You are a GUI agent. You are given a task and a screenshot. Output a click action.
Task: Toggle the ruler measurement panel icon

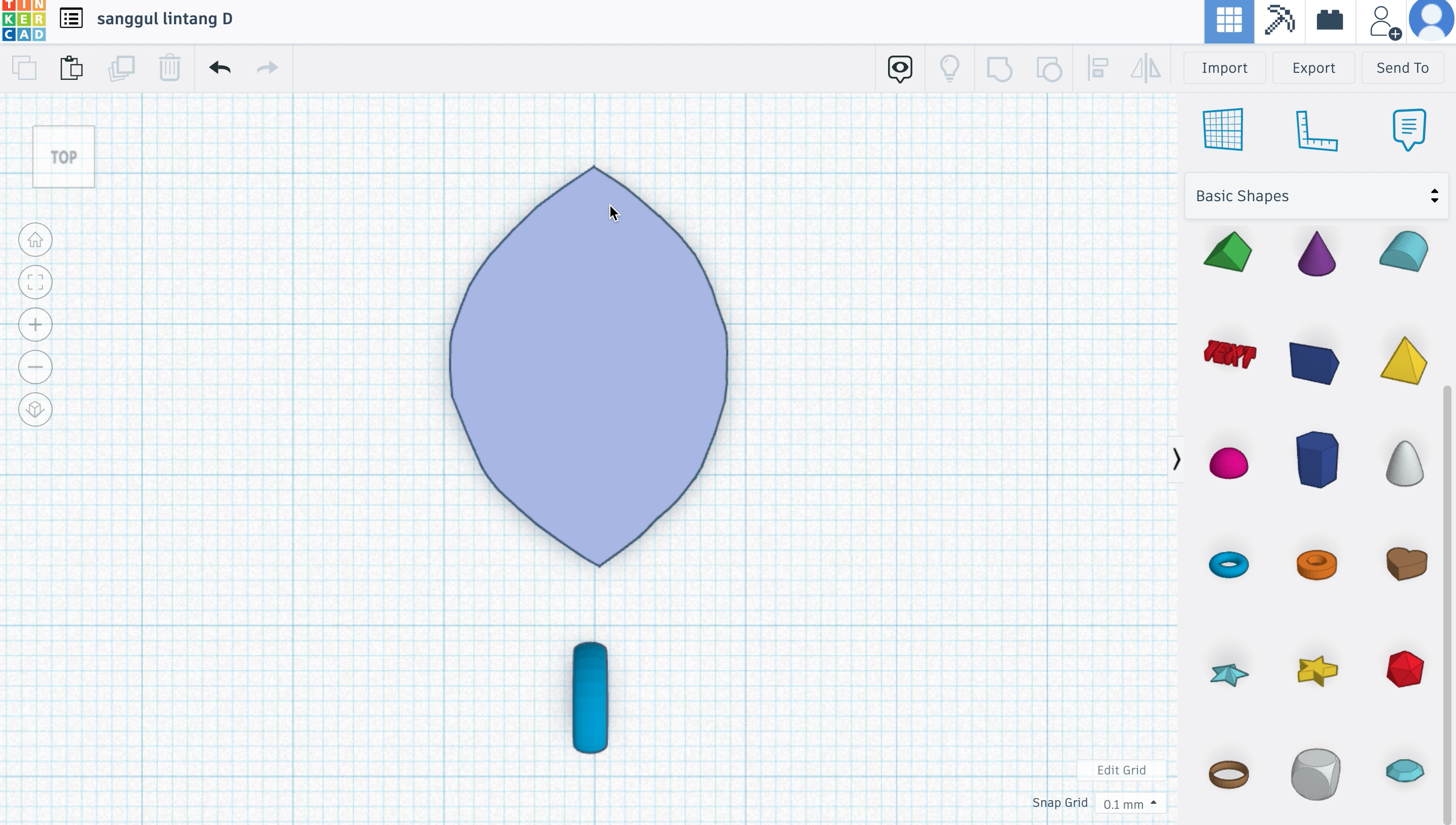pyautogui.click(x=1315, y=130)
